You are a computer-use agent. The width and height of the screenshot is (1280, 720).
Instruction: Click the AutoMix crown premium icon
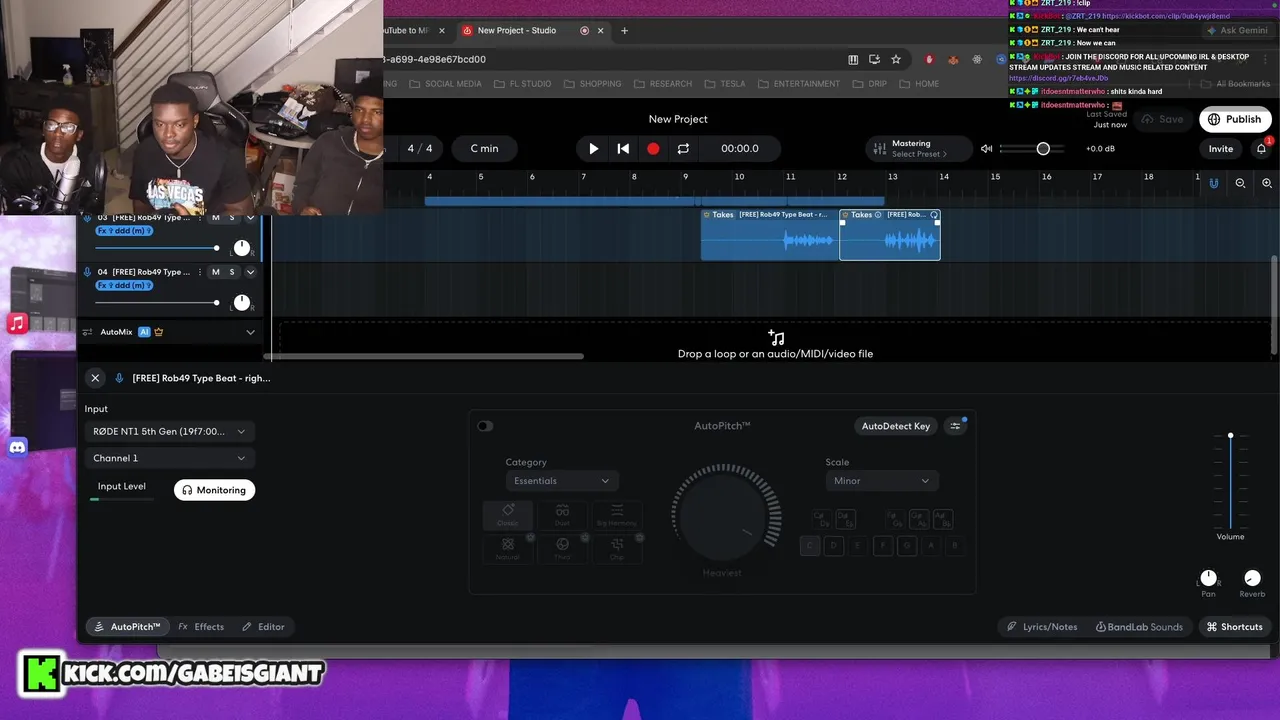159,332
